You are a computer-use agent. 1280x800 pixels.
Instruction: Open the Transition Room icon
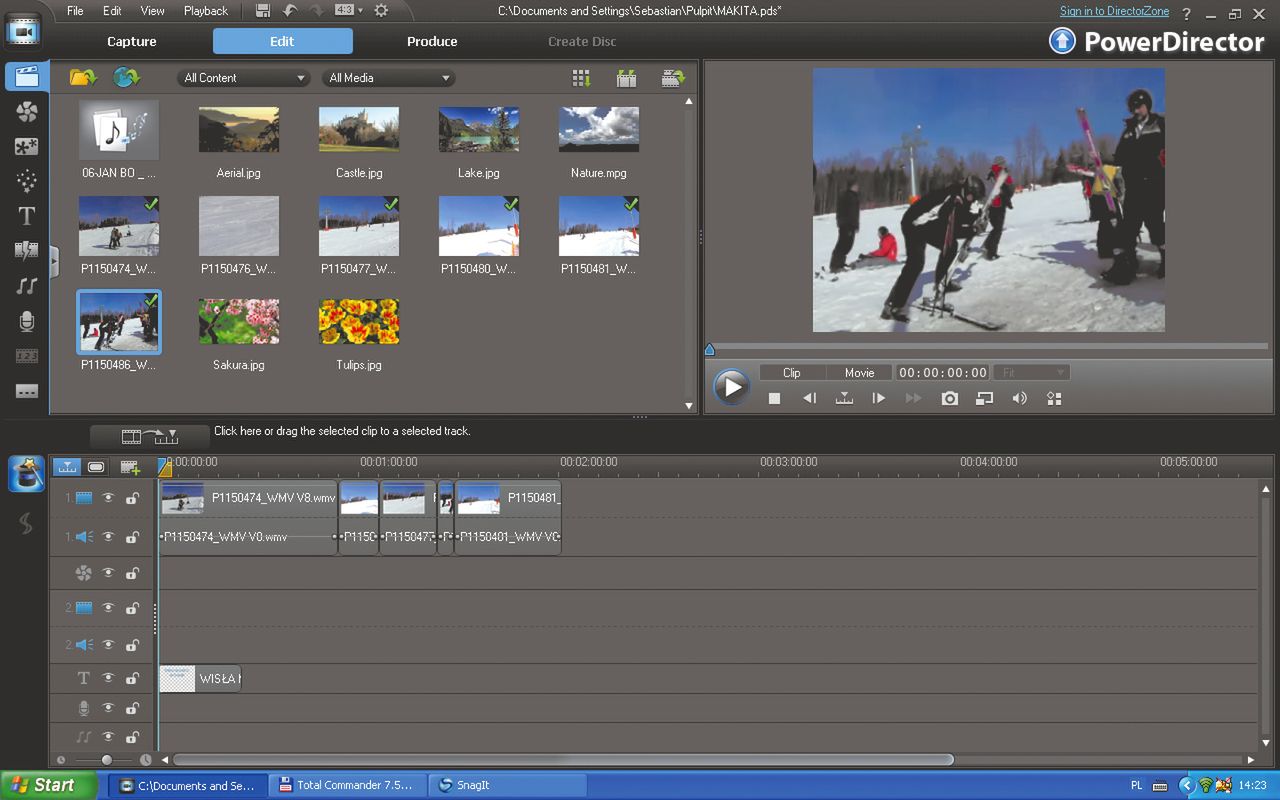pyautogui.click(x=27, y=250)
